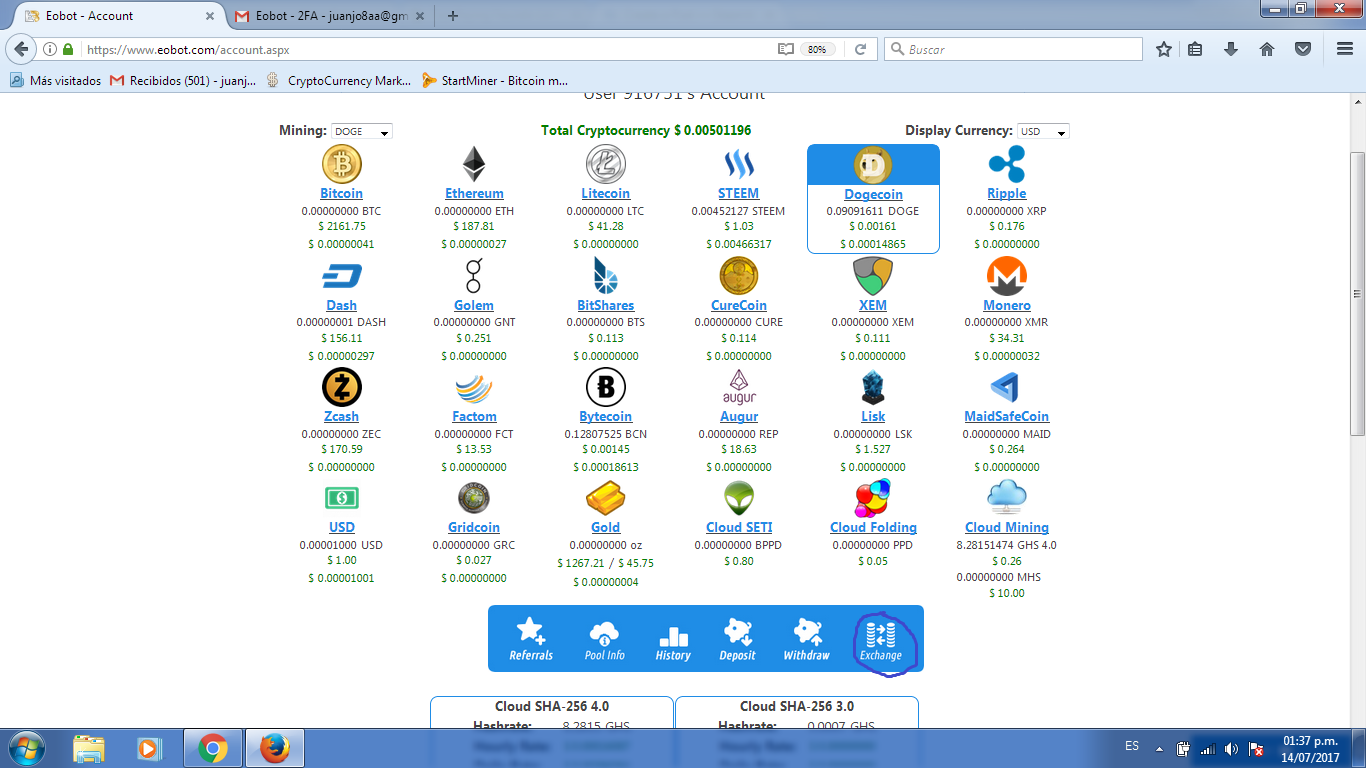Click the MaidSafeCoin cube icon

point(1005,387)
